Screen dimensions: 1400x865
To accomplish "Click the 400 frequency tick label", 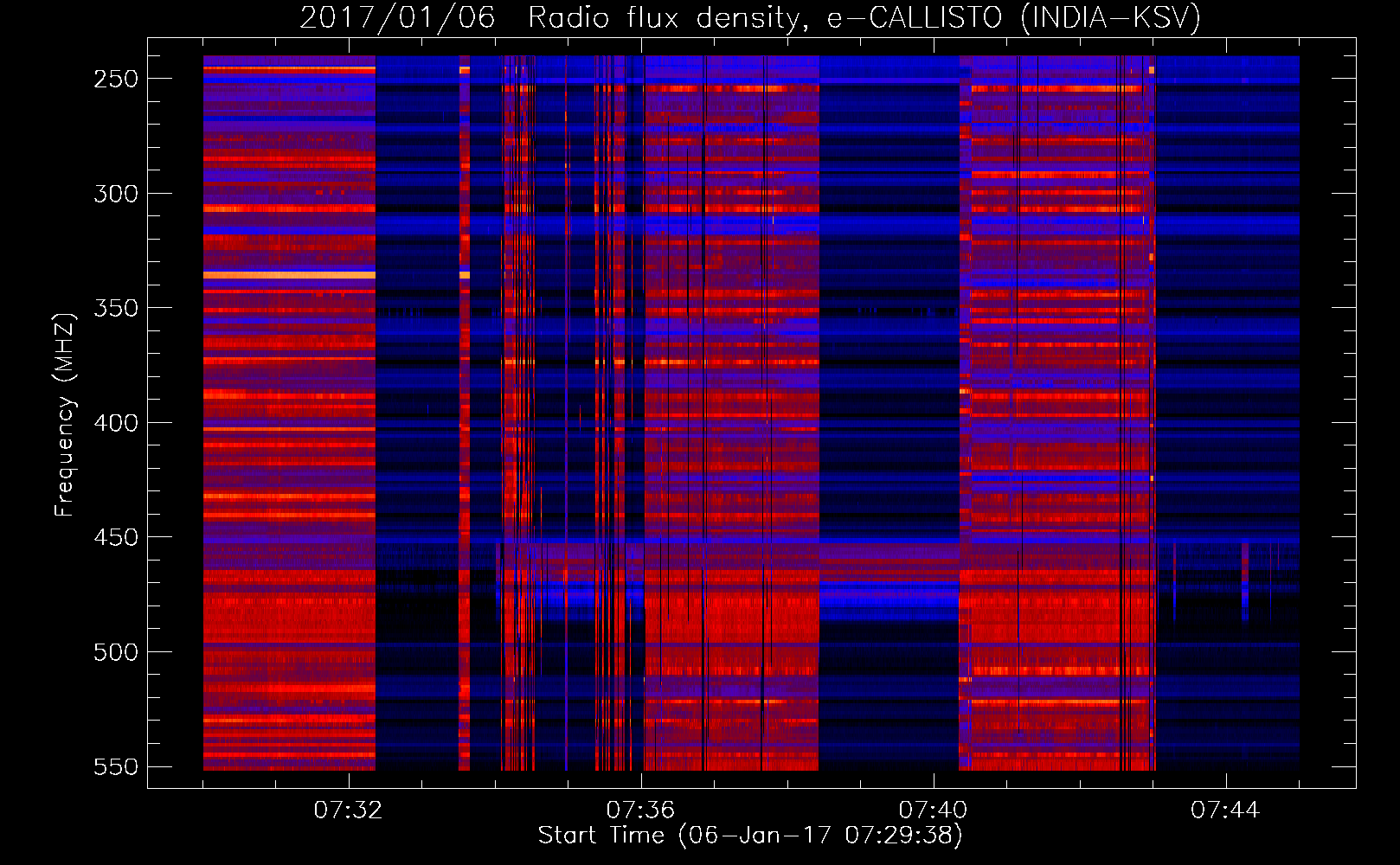I will pyautogui.click(x=116, y=423).
